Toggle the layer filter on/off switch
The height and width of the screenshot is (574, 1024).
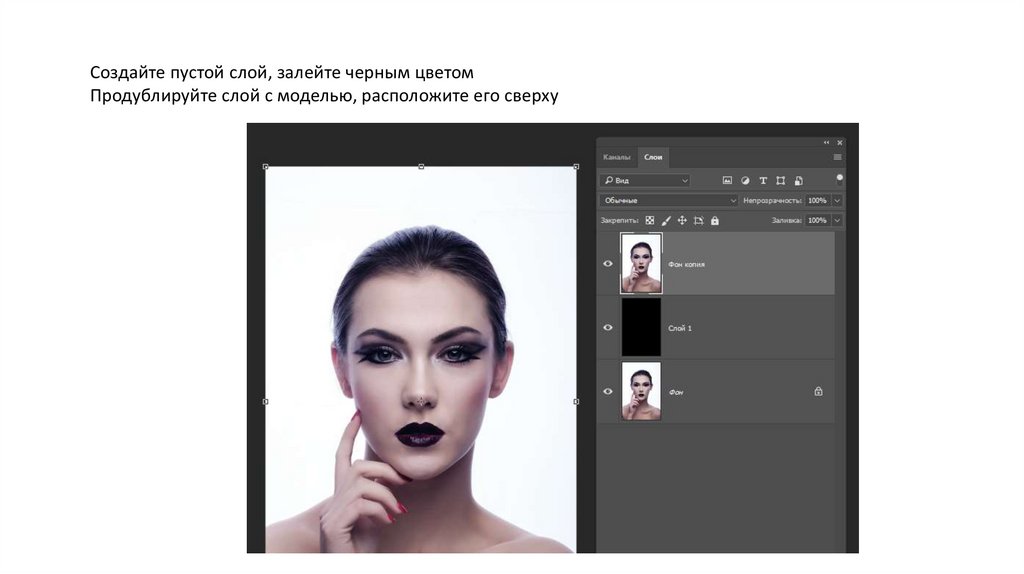pos(839,178)
